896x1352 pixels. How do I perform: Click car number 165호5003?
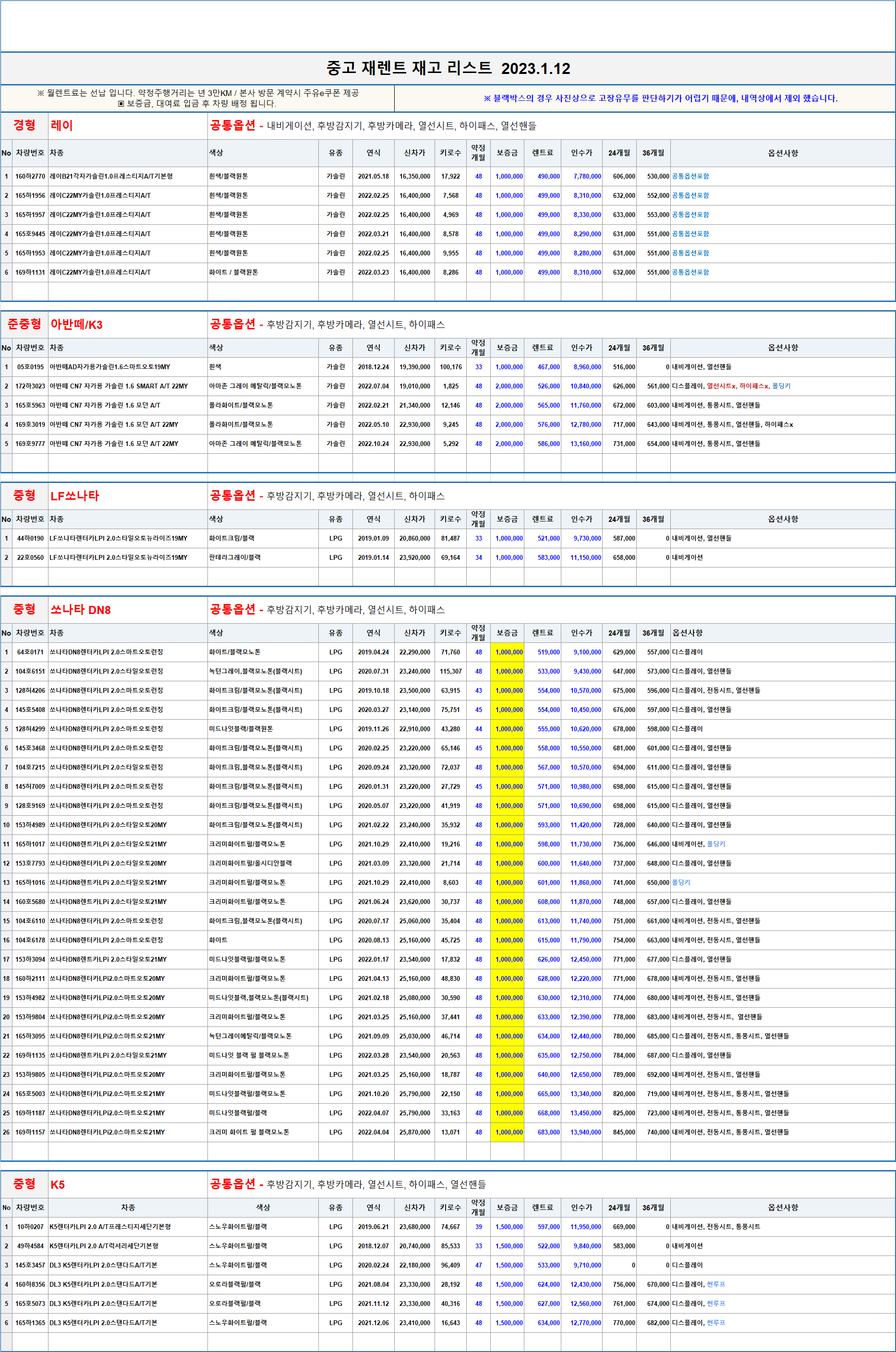click(30, 1094)
